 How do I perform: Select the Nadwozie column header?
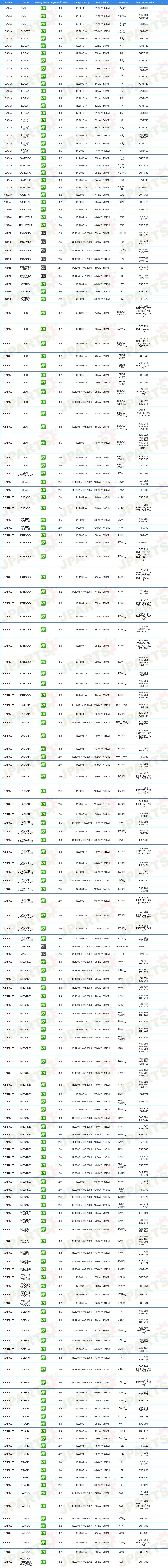tap(122, 2)
